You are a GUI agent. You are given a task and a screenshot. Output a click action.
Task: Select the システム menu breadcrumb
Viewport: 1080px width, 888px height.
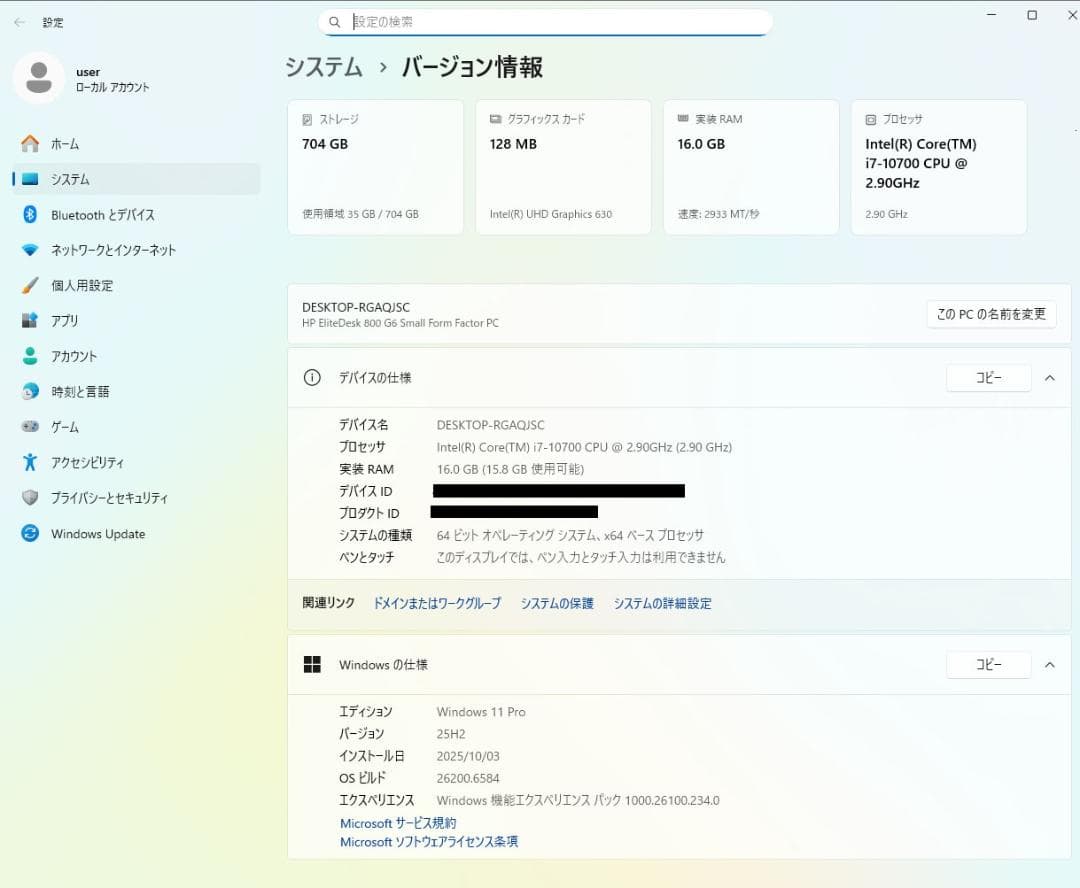[x=323, y=66]
